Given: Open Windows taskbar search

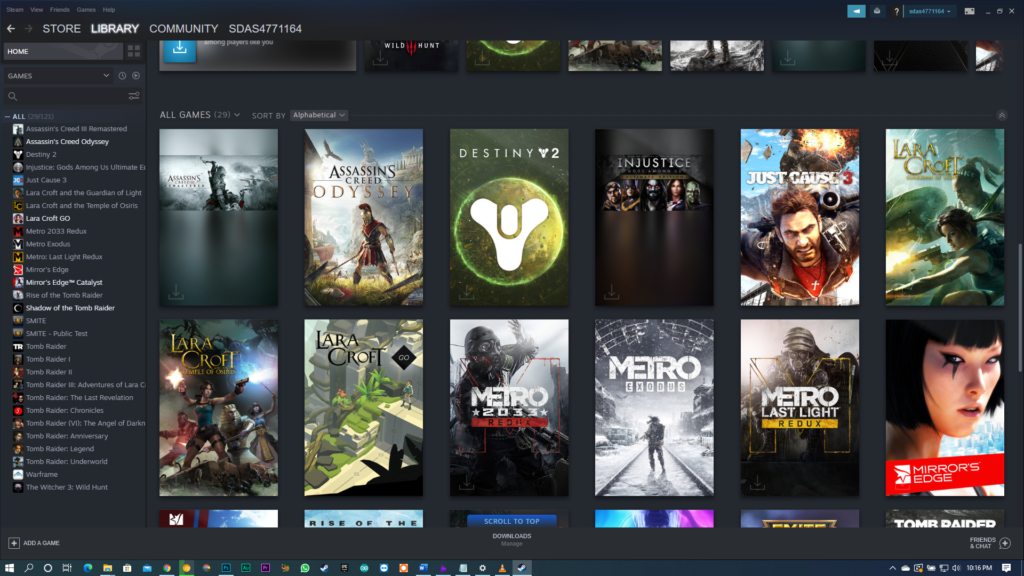Looking at the screenshot, I should (x=29, y=568).
